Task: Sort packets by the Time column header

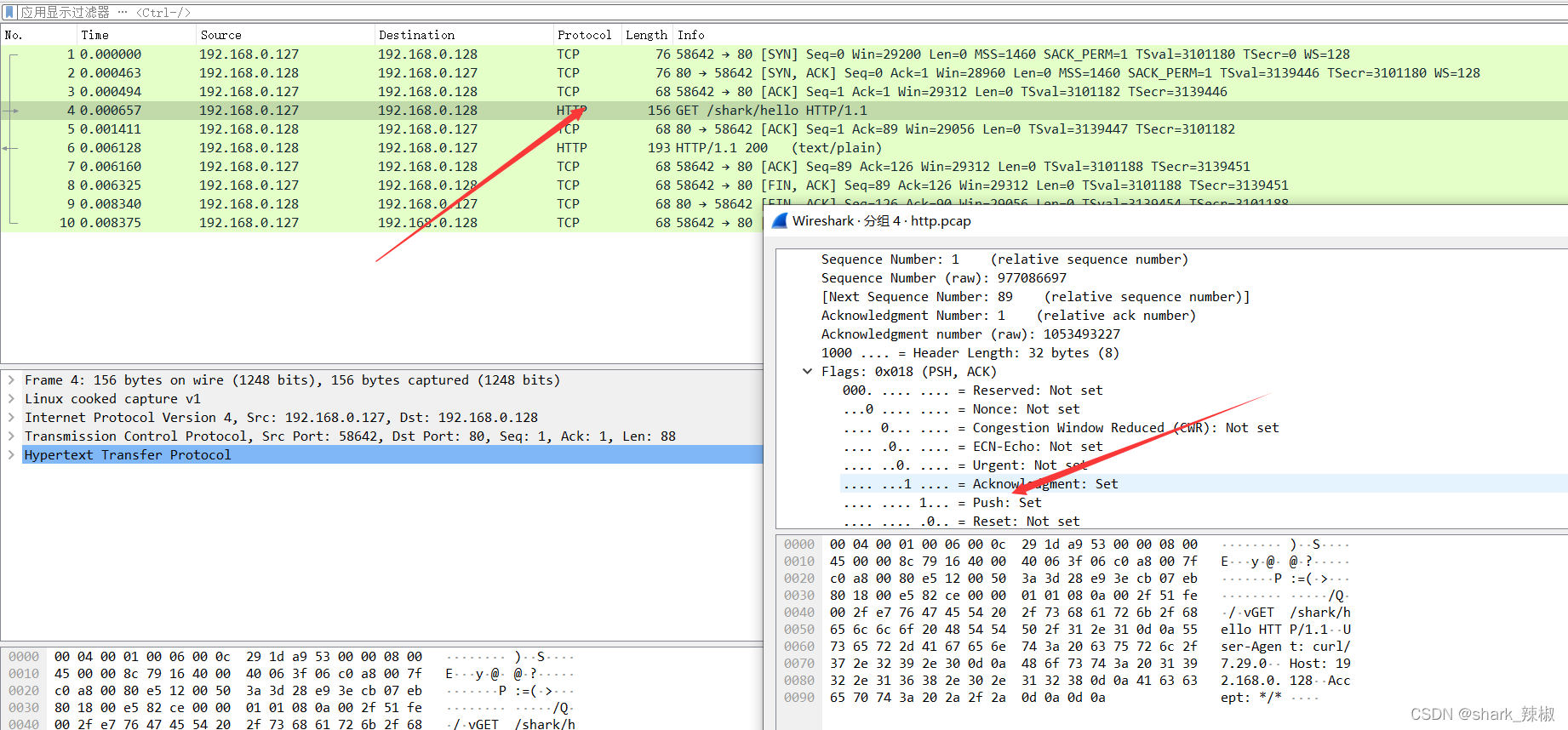Action: [x=95, y=35]
